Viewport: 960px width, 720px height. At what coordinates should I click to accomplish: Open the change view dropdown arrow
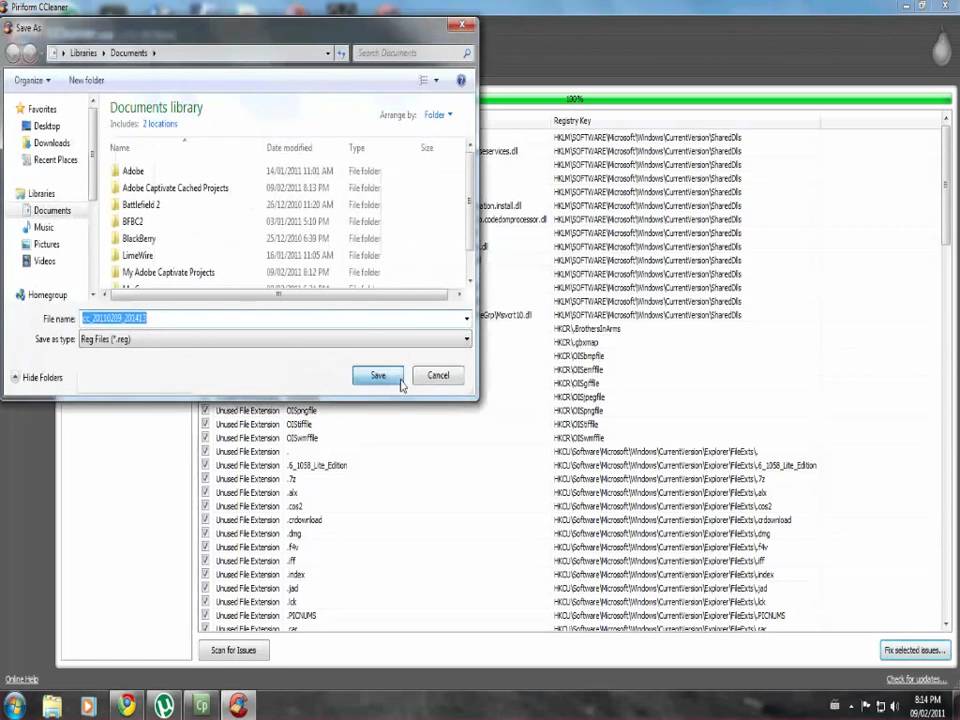tap(437, 80)
